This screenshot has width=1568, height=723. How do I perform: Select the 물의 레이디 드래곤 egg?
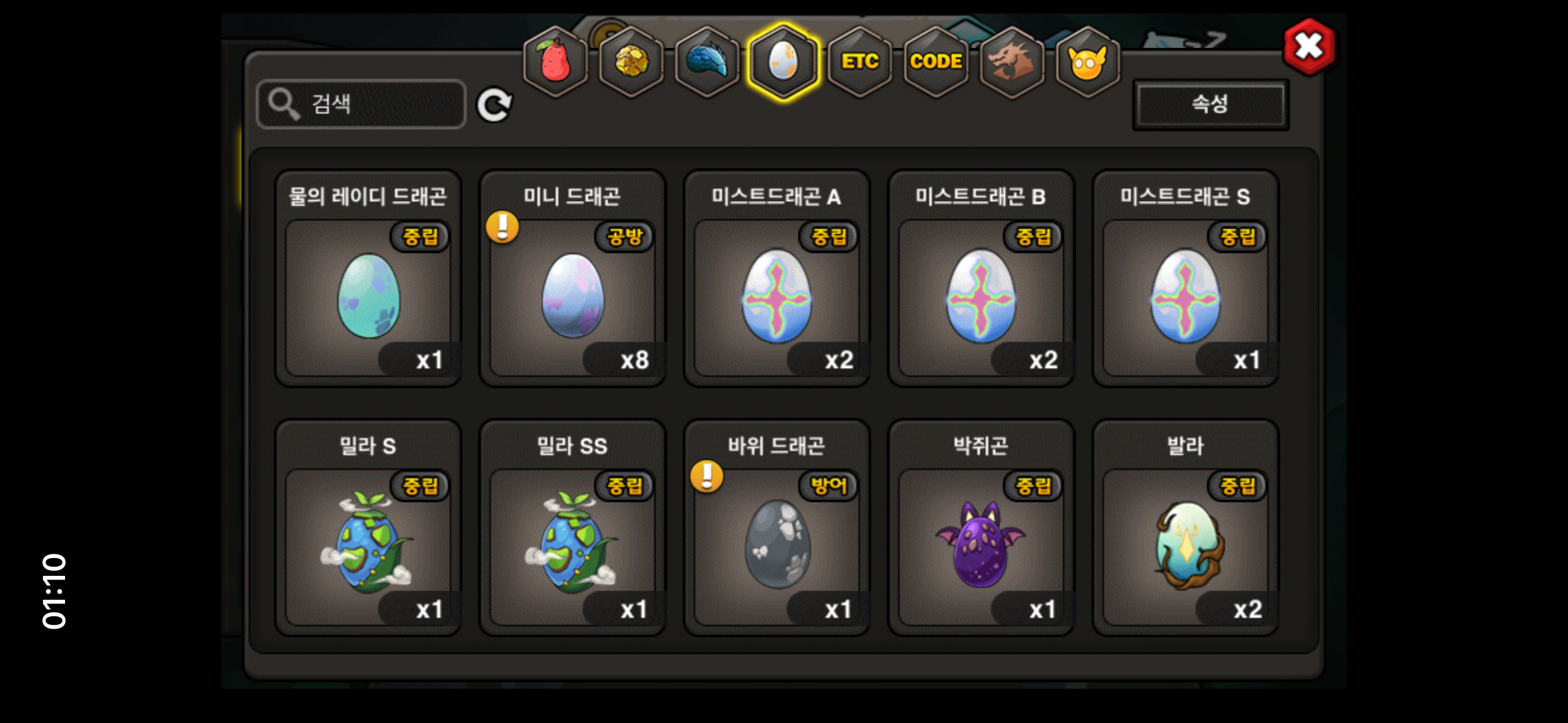click(368, 278)
